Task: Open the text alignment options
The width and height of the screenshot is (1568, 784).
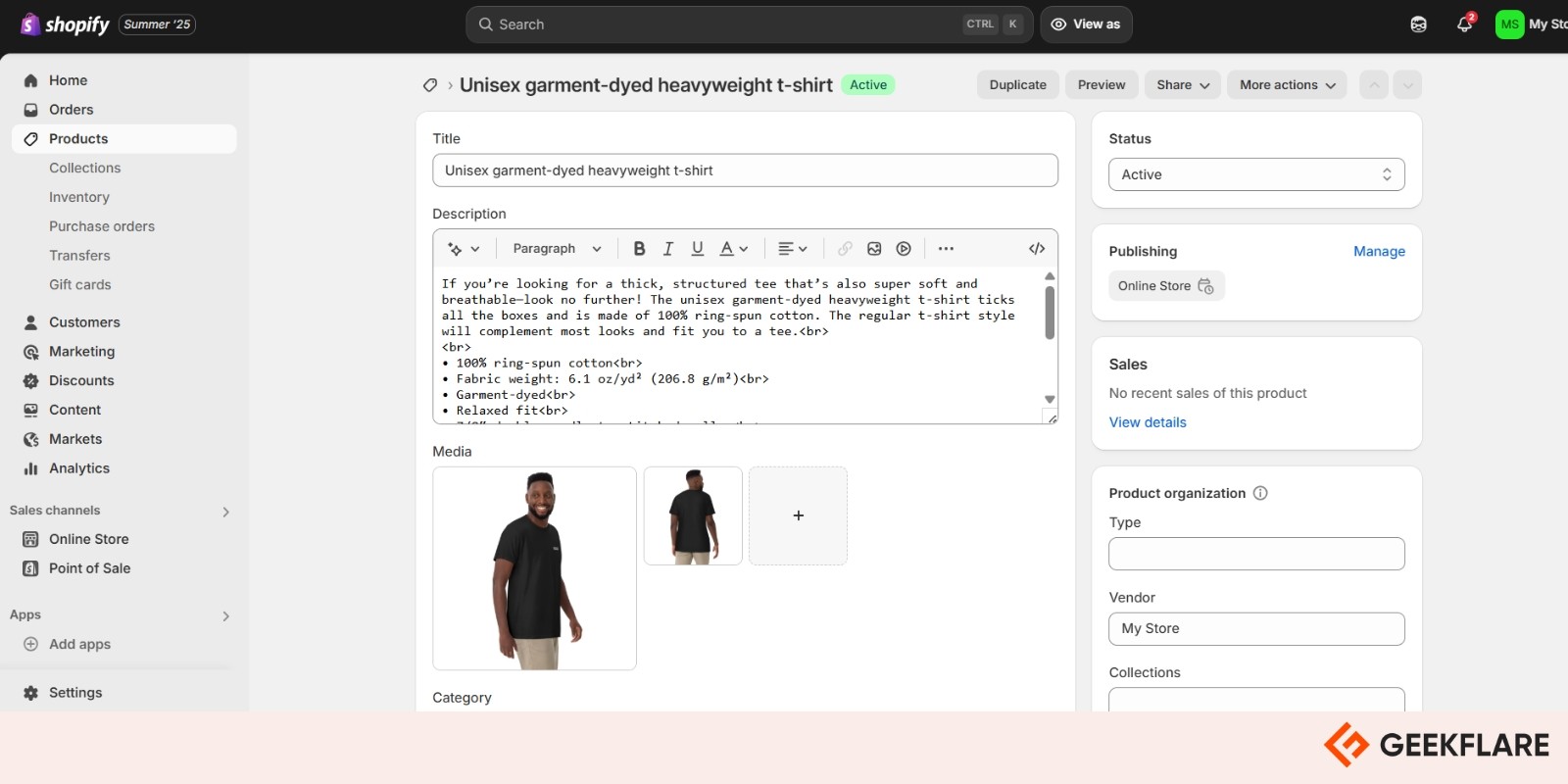Action: [x=792, y=249]
